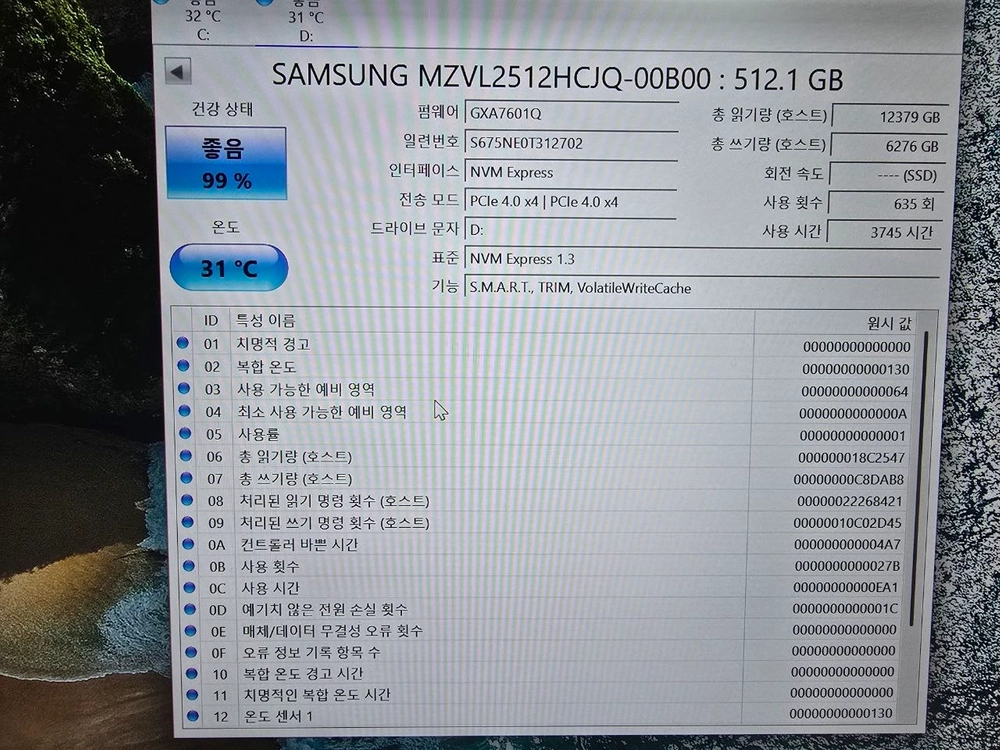The width and height of the screenshot is (1000, 750).
Task: Click the 31 °C temperature button
Action: coord(228,268)
